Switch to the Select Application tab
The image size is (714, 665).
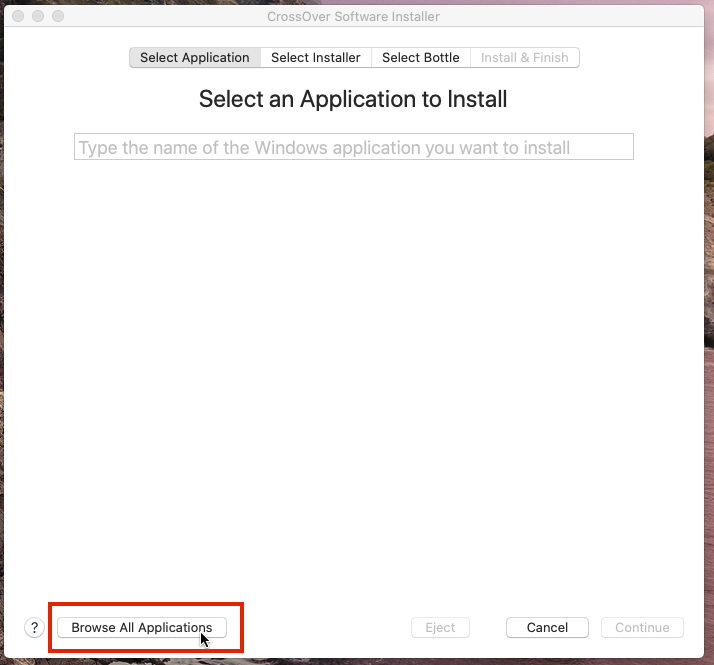[x=195, y=57]
